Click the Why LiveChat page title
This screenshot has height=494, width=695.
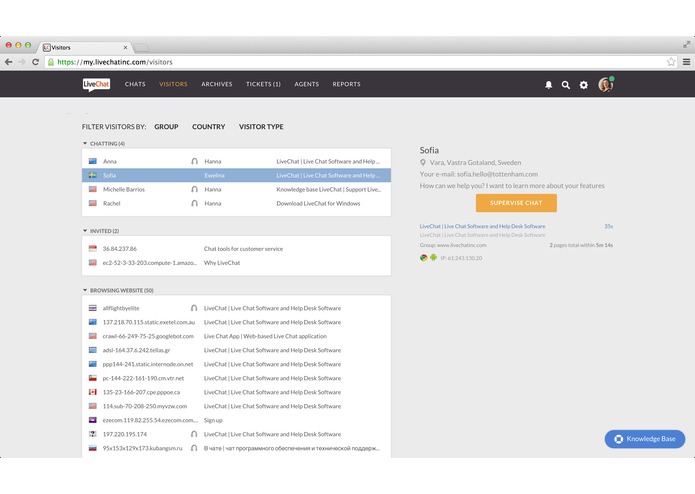click(x=222, y=263)
